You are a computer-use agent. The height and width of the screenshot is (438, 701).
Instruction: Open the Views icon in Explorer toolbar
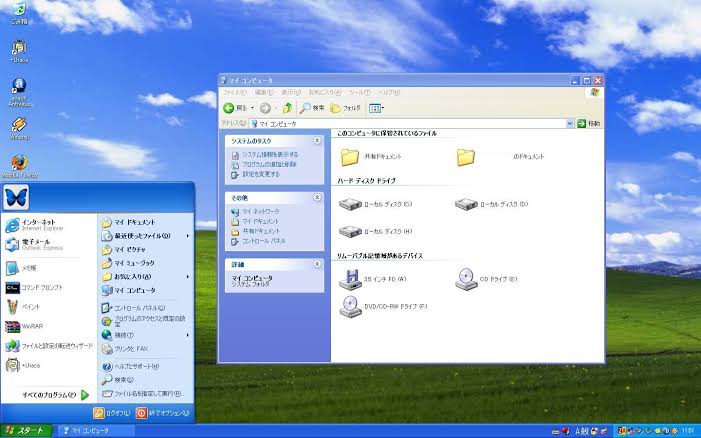pos(376,108)
